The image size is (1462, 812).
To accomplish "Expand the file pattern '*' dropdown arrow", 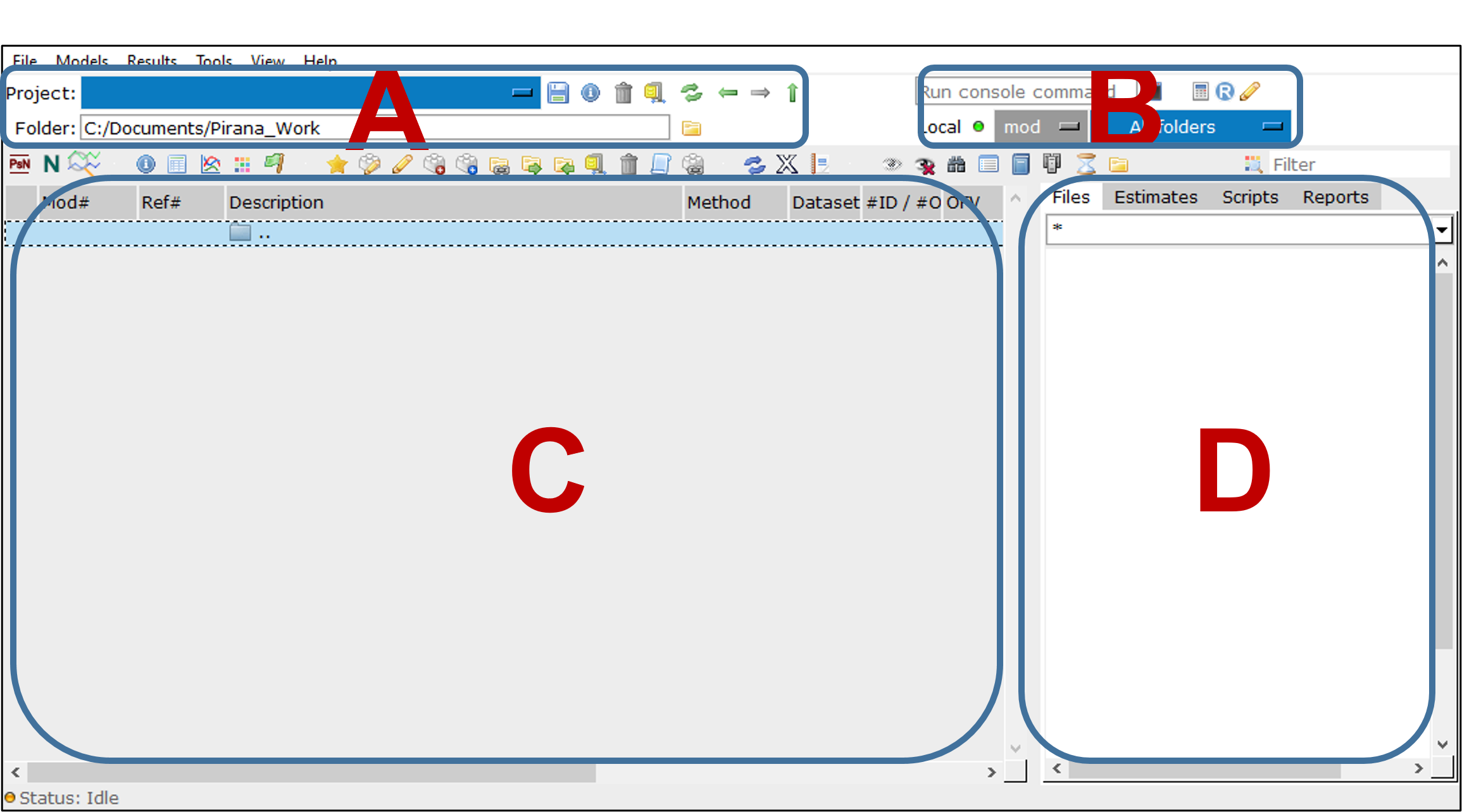I will (x=1443, y=230).
